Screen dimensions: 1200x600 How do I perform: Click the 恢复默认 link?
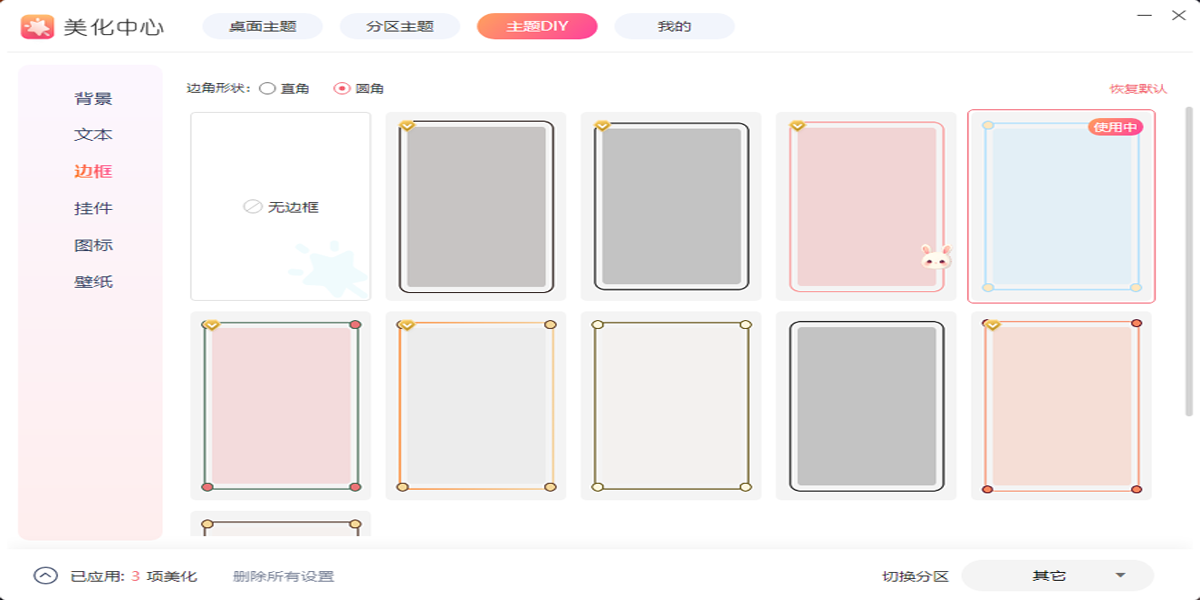(x=1138, y=89)
